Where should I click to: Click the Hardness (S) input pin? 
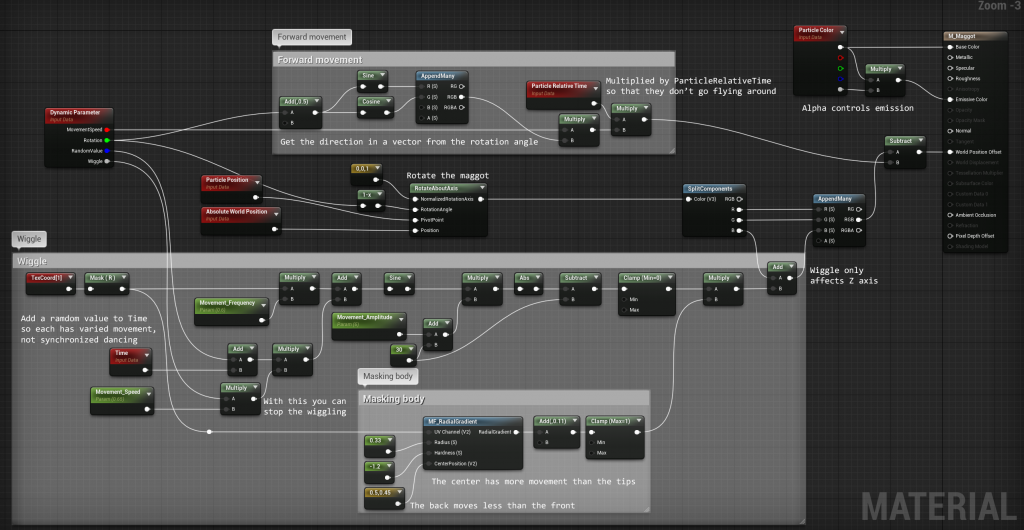point(429,453)
